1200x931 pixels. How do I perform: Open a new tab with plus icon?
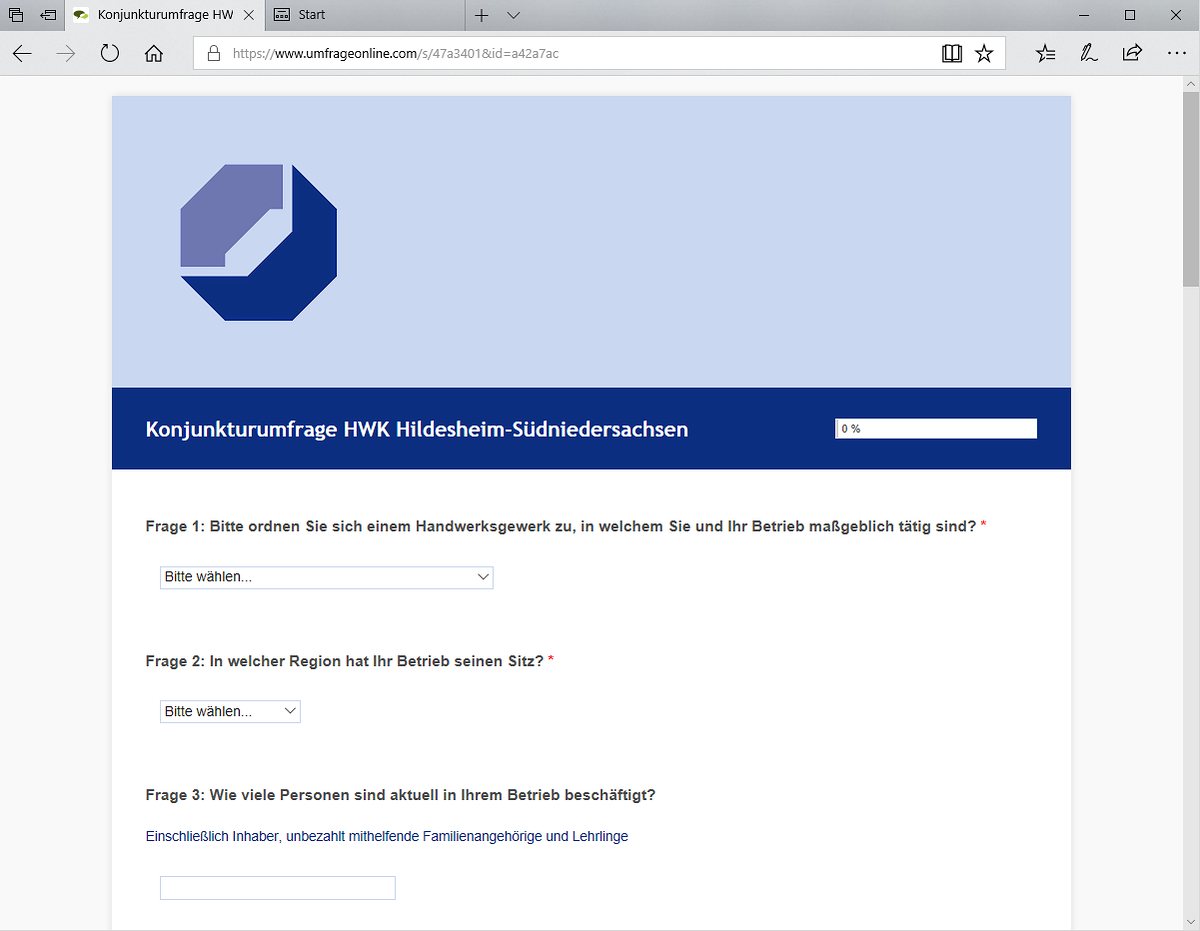point(481,15)
